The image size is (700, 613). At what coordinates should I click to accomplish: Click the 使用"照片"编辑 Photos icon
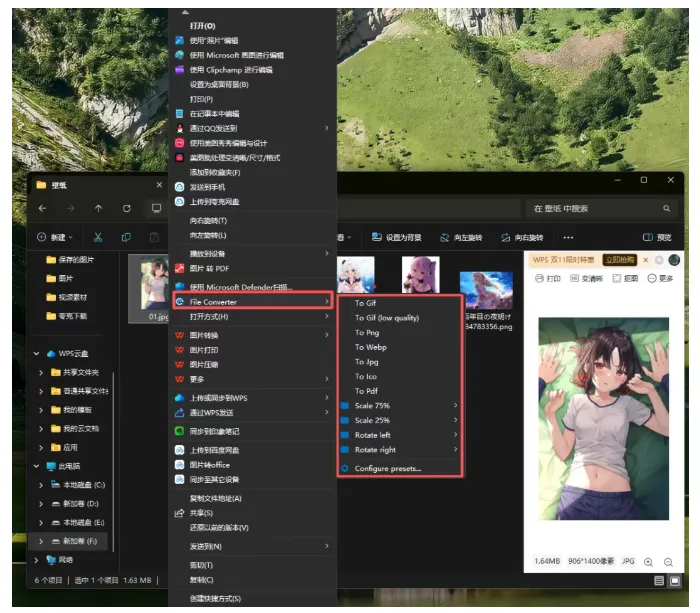179,40
